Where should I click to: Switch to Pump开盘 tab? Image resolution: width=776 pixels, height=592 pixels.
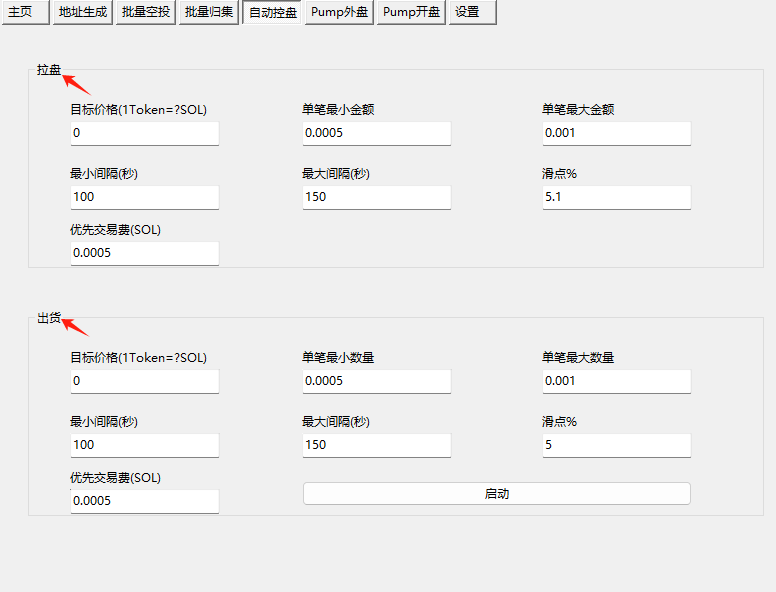[x=411, y=12]
